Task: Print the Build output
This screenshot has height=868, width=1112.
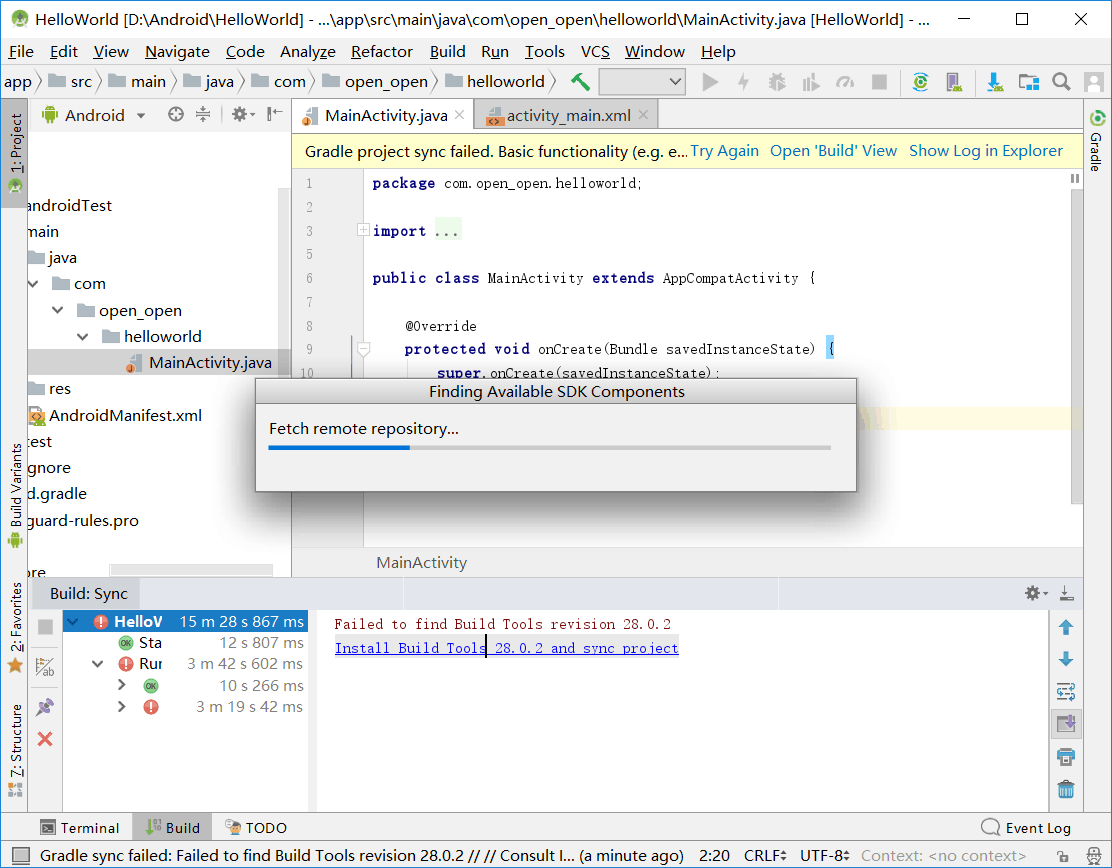Action: (1066, 757)
